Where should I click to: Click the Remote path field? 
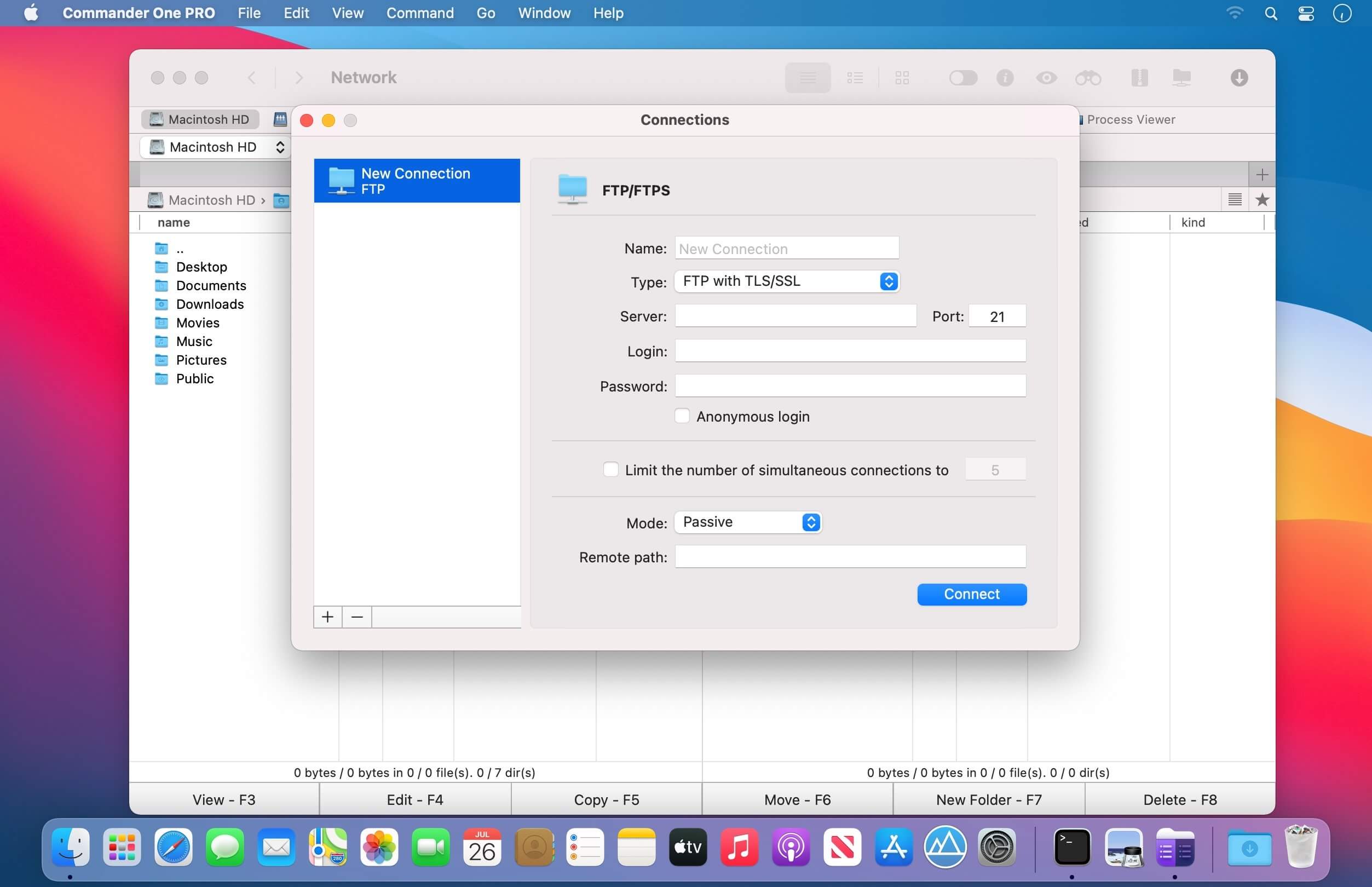click(850, 557)
